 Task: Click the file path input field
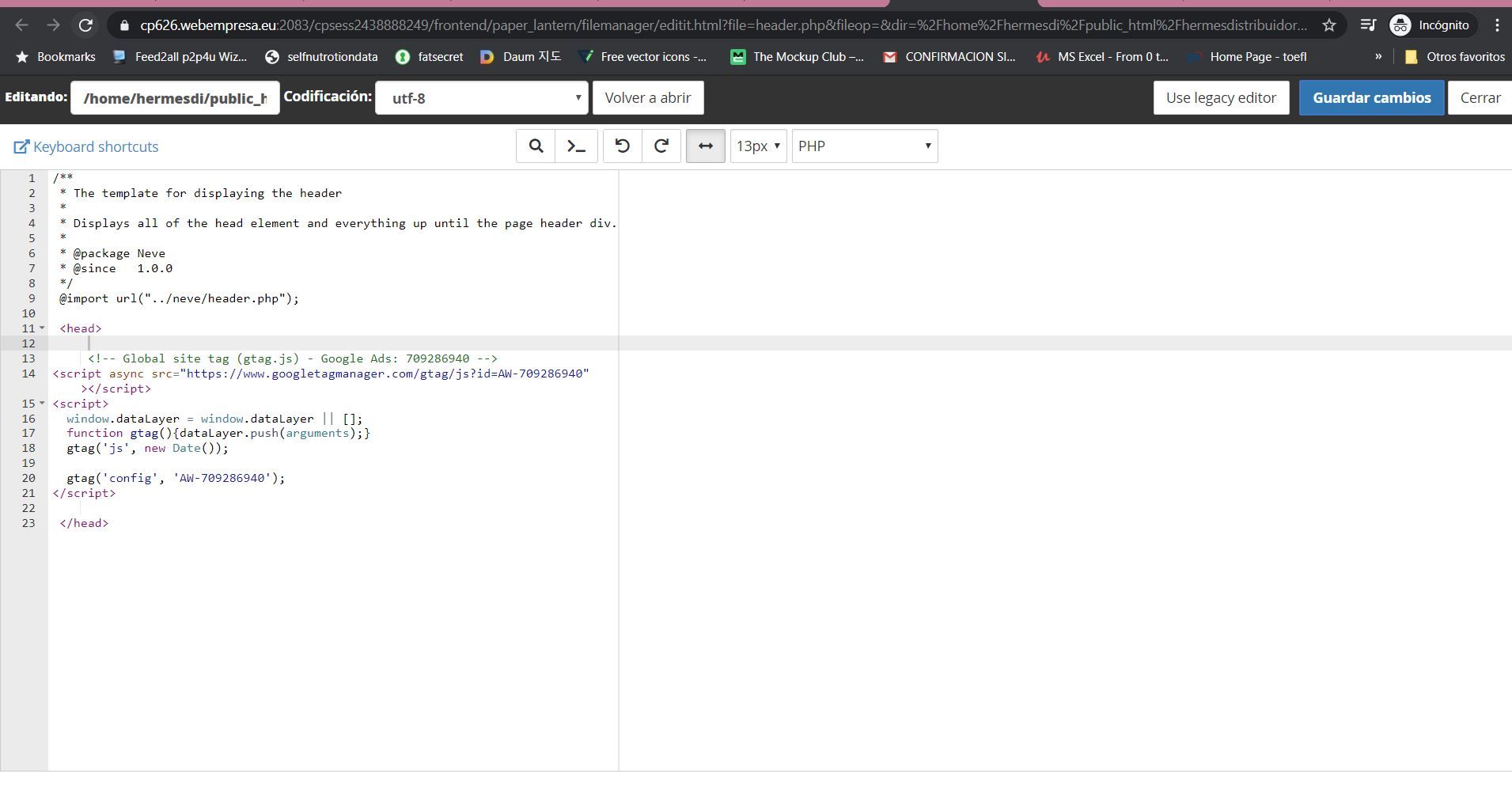pyautogui.click(x=175, y=98)
